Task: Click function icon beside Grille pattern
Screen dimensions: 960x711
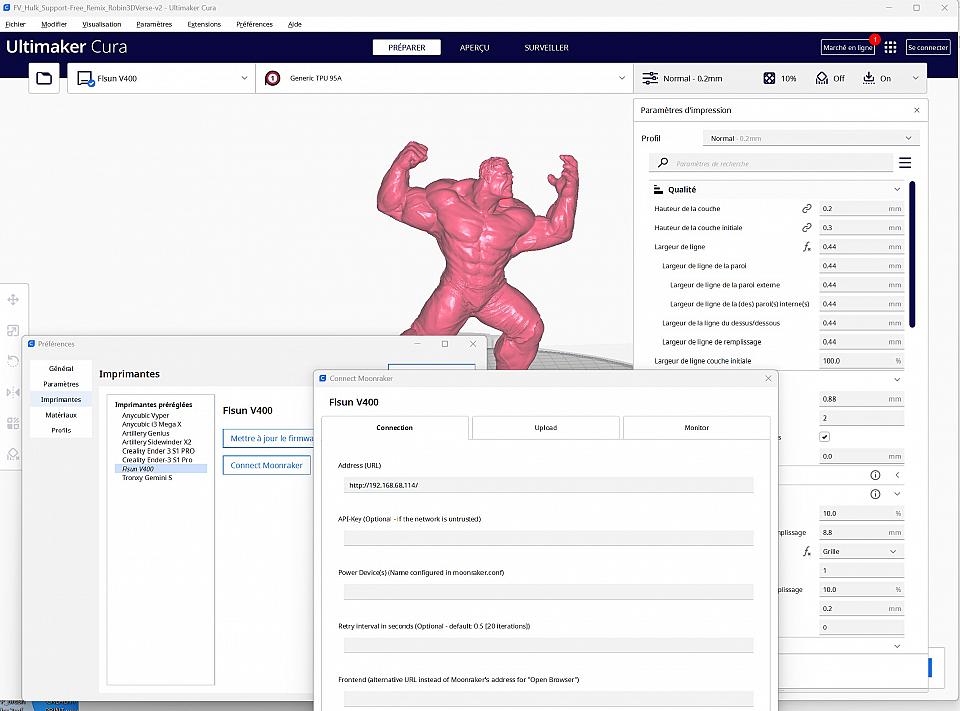Action: click(806, 552)
